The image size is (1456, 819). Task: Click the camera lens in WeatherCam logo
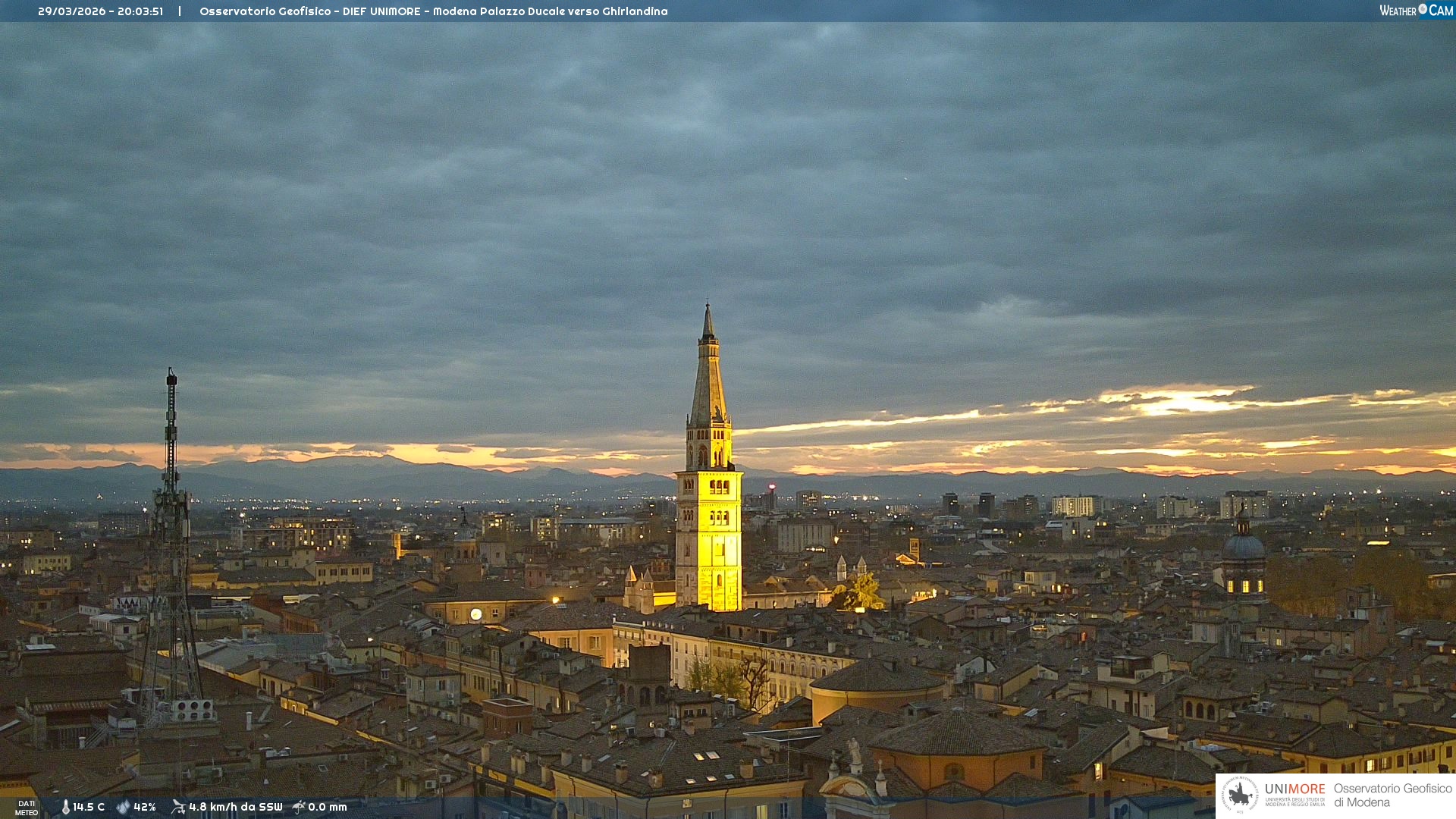[x=1423, y=9]
